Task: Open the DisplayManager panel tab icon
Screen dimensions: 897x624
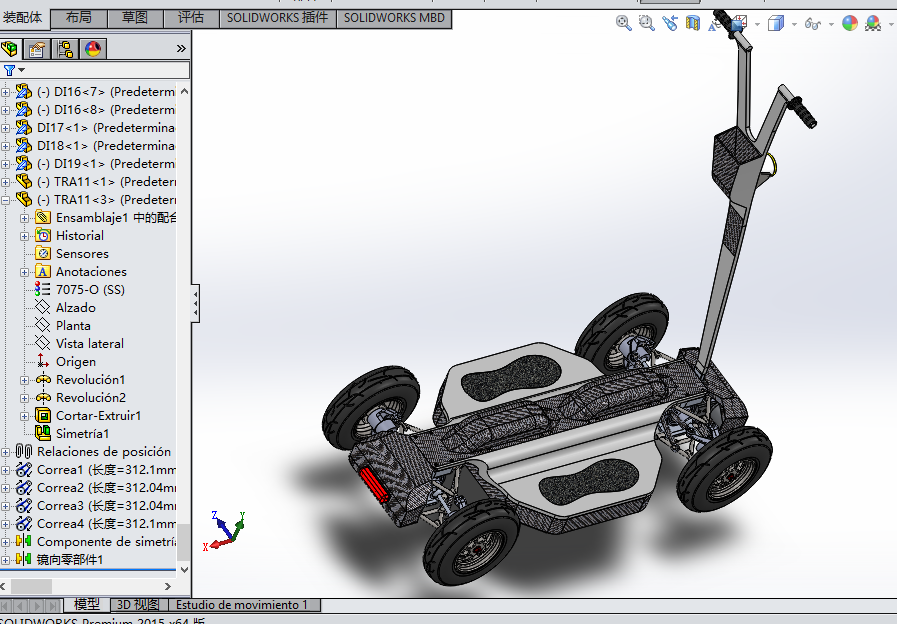Action: tap(93, 49)
